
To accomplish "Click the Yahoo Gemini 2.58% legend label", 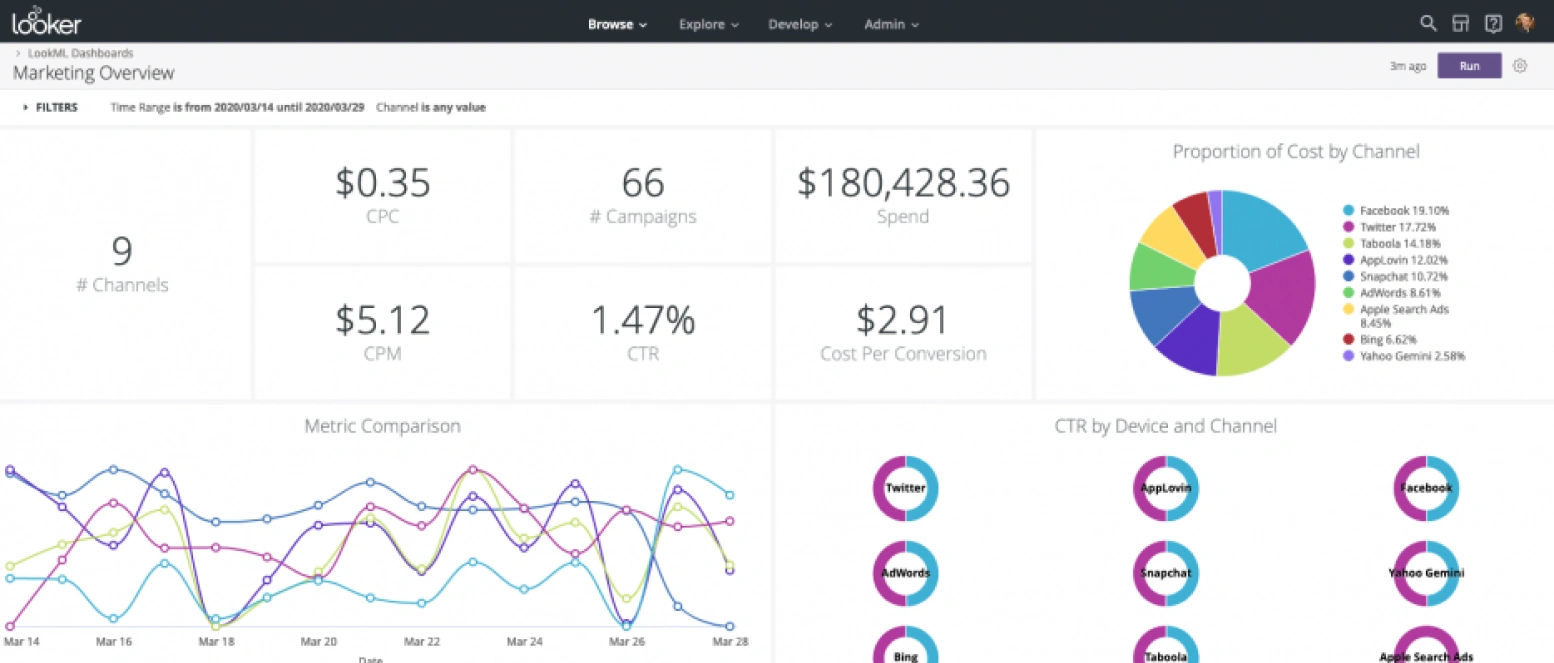I will 1412,356.
